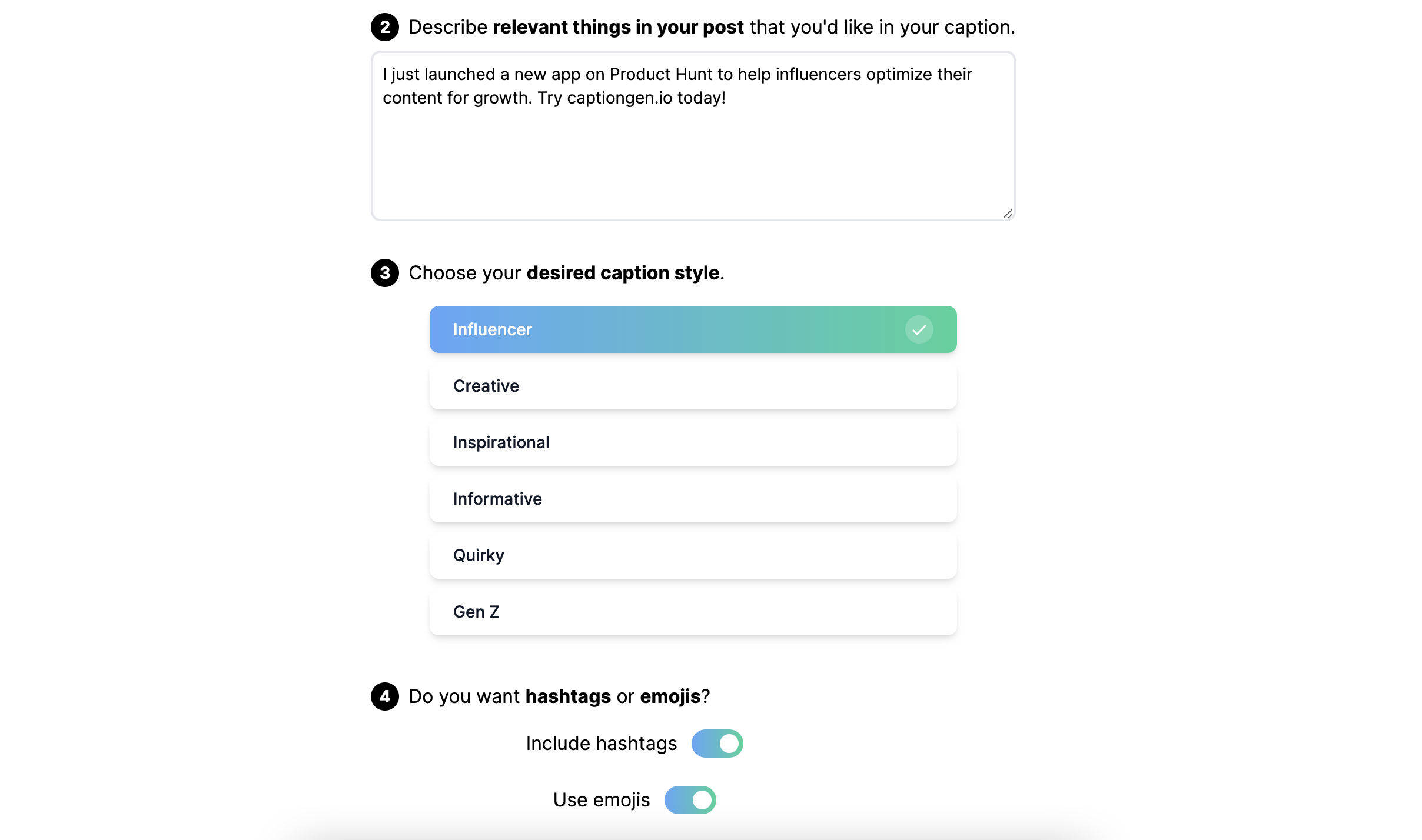Click the step 4 number badge
This screenshot has width=1422, height=840.
pyautogui.click(x=385, y=696)
